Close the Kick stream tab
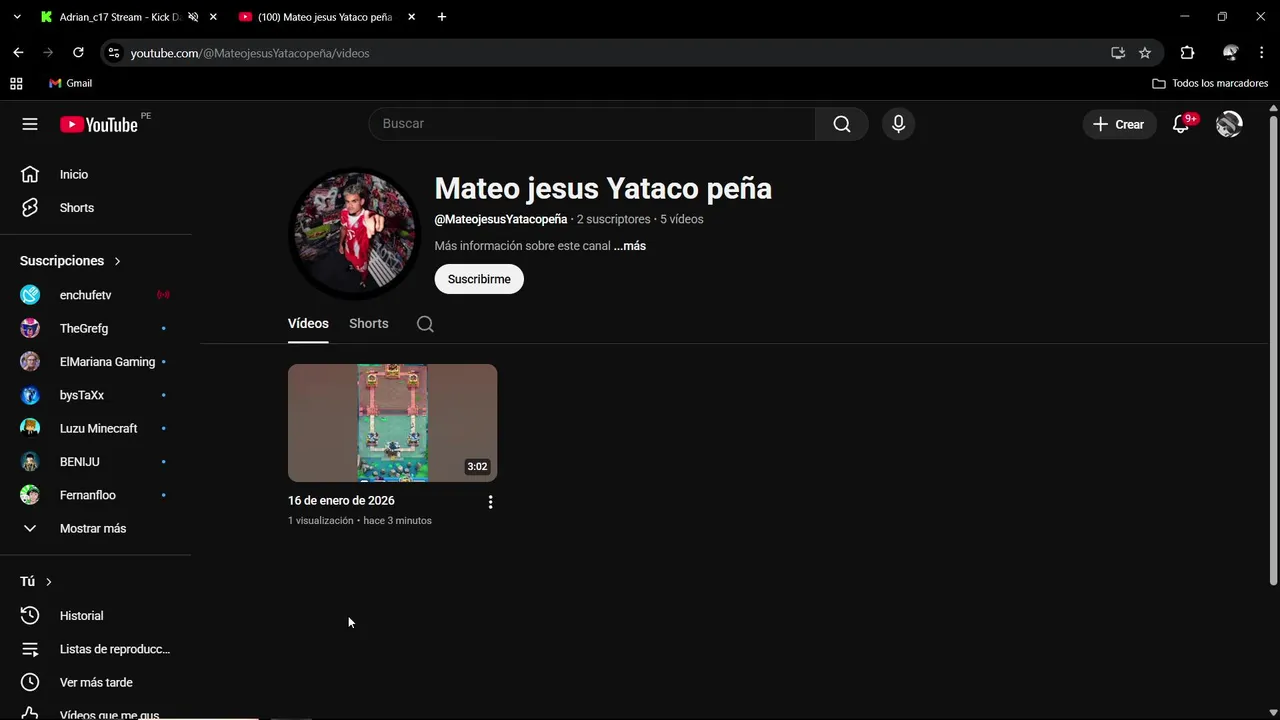This screenshot has height=720, width=1280. coord(213,17)
